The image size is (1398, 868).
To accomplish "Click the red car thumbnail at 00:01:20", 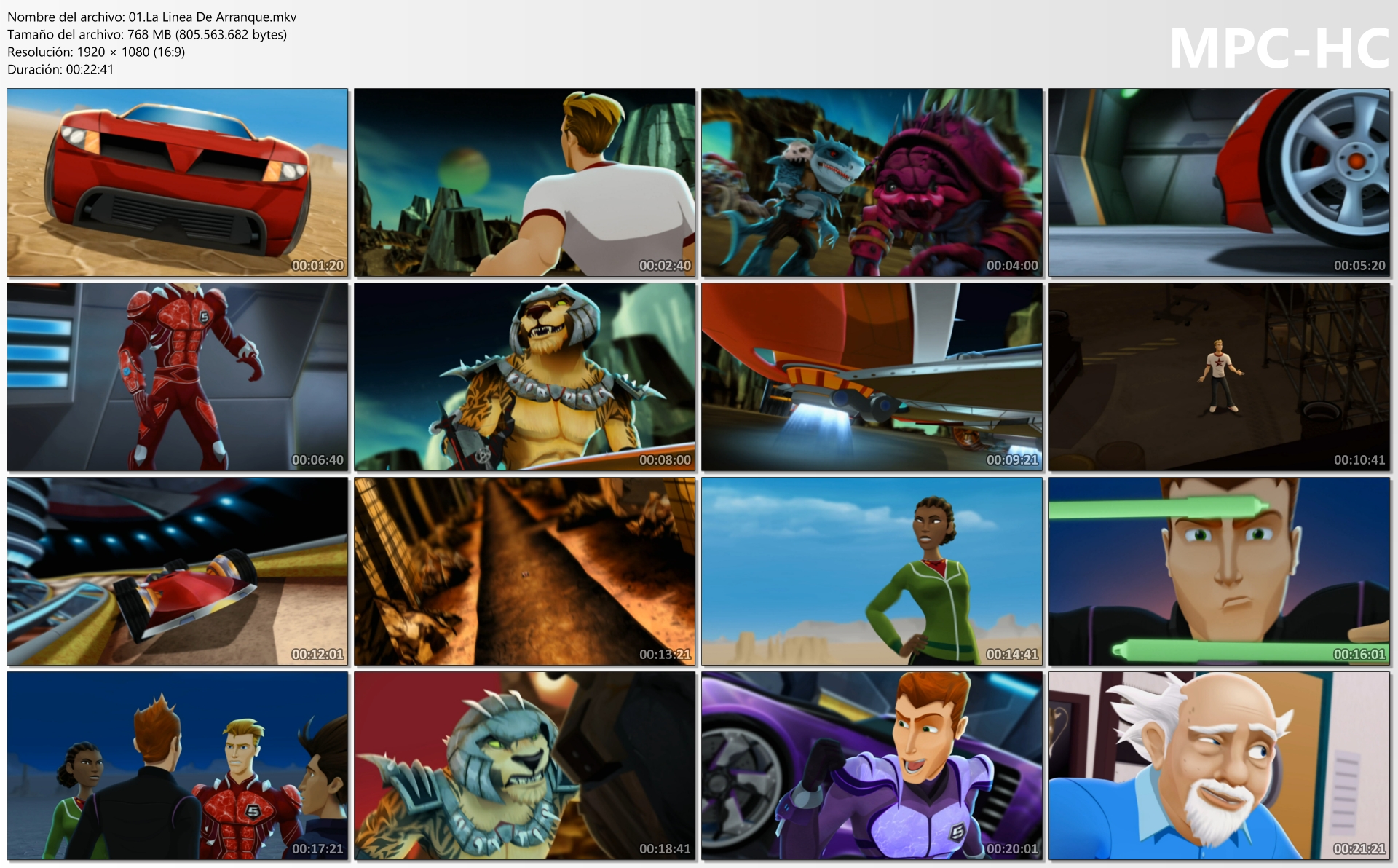I will point(178,183).
